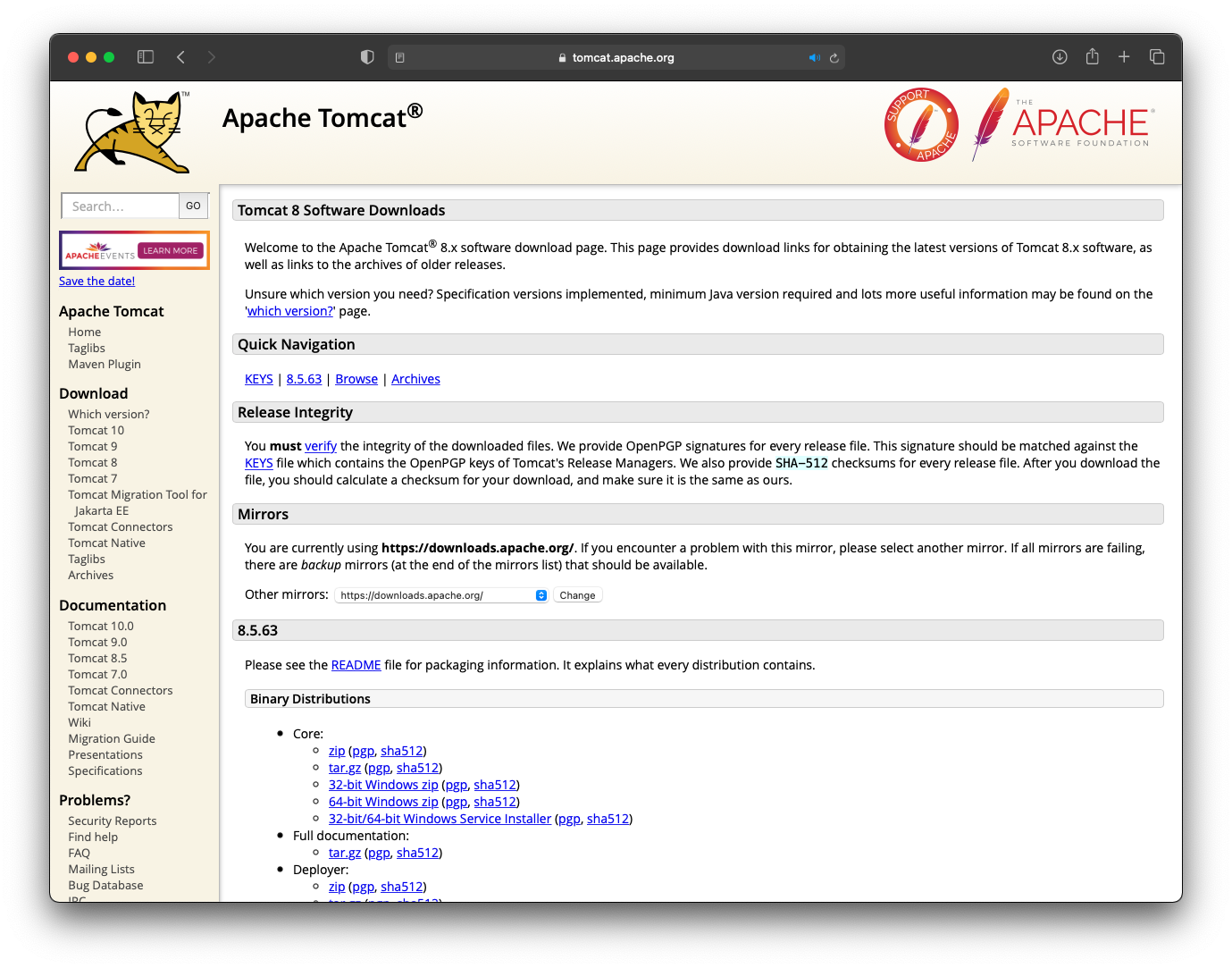The width and height of the screenshot is (1232, 968).
Task: Download the 32-bit Windows zip
Action: coord(383,785)
